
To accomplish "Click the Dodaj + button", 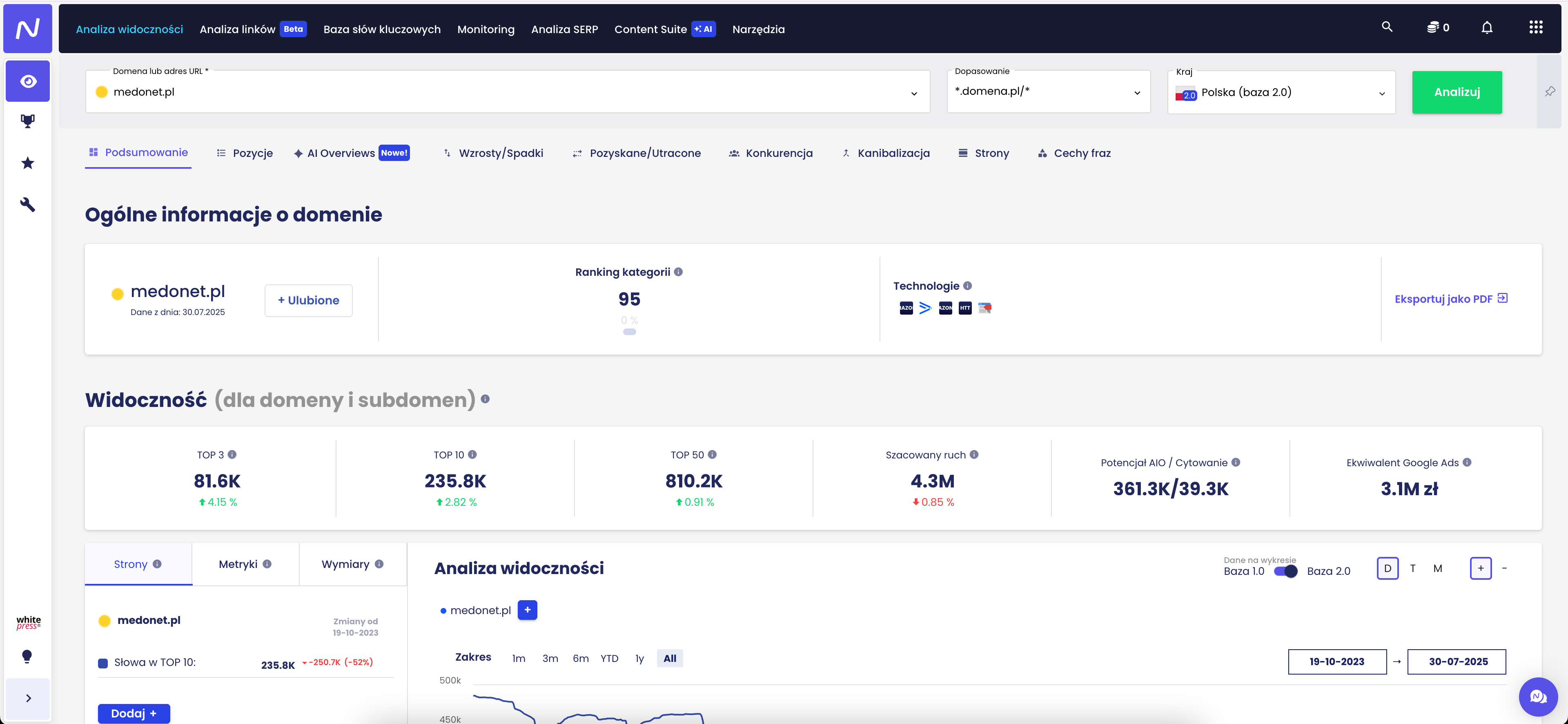I will [x=134, y=713].
